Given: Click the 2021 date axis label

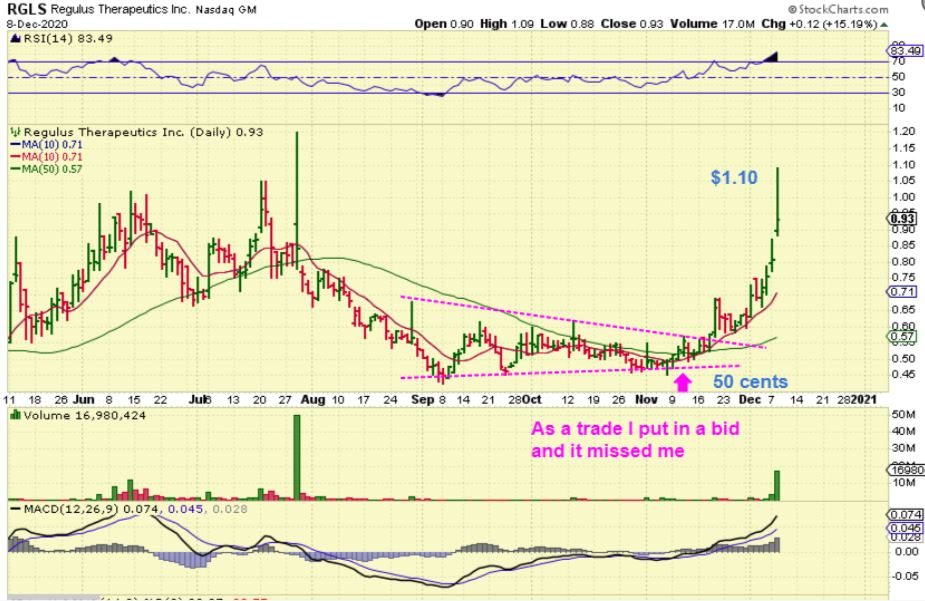Looking at the screenshot, I should pyautogui.click(x=864, y=399).
